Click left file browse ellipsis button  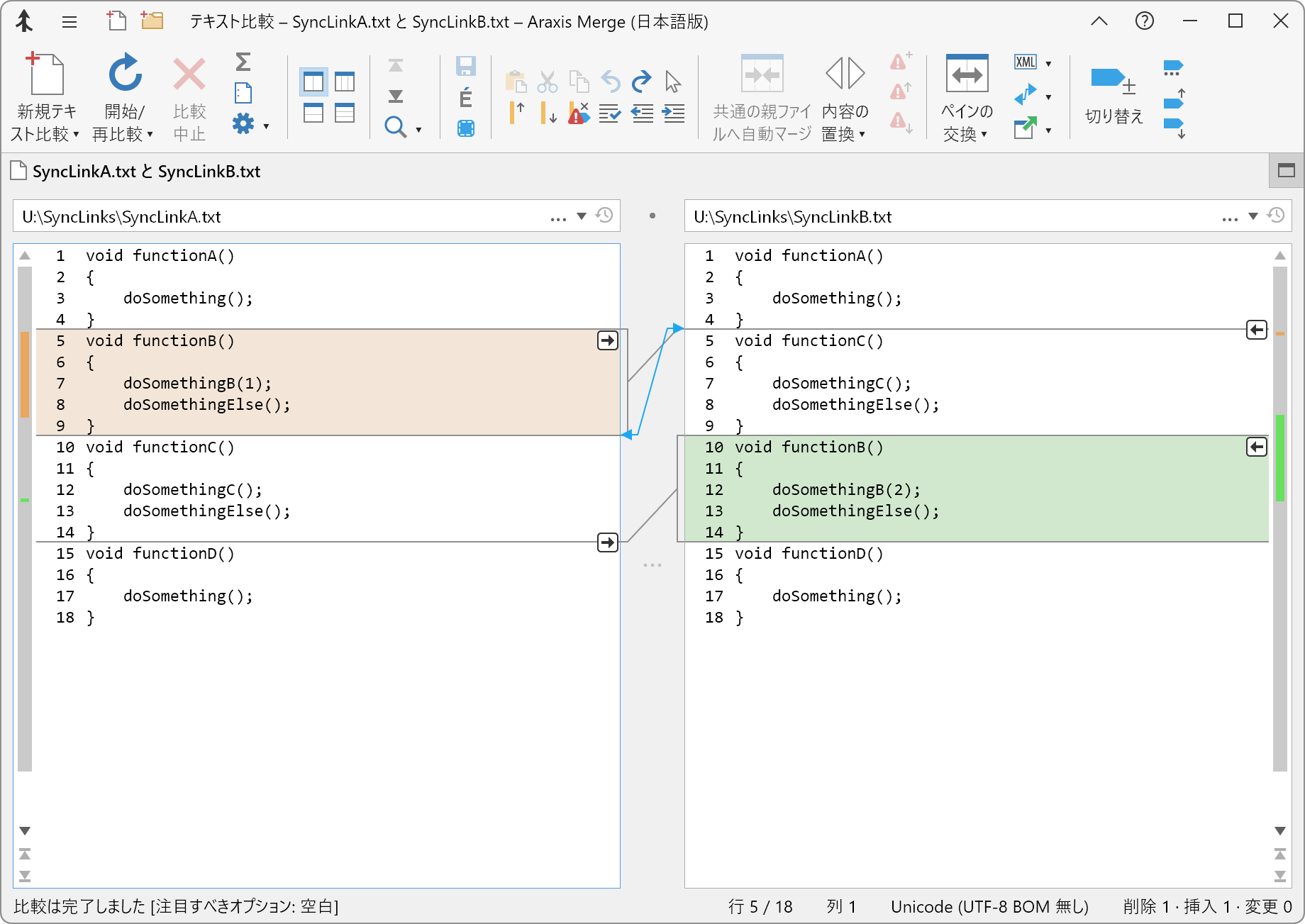558,218
